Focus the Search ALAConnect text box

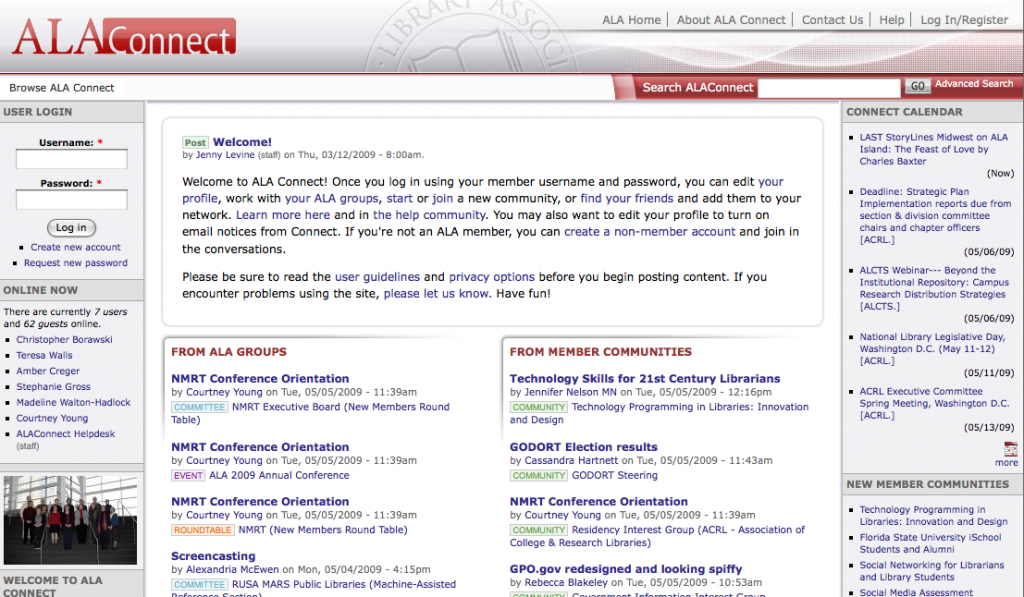click(x=829, y=88)
